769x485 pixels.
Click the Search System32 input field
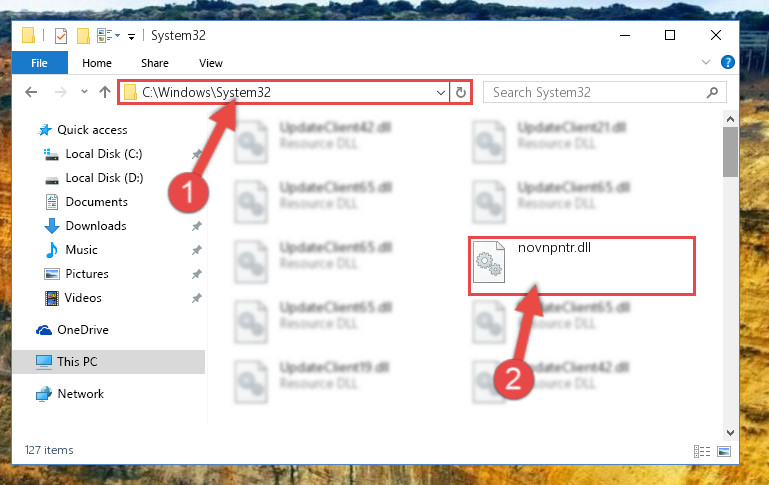(598, 92)
